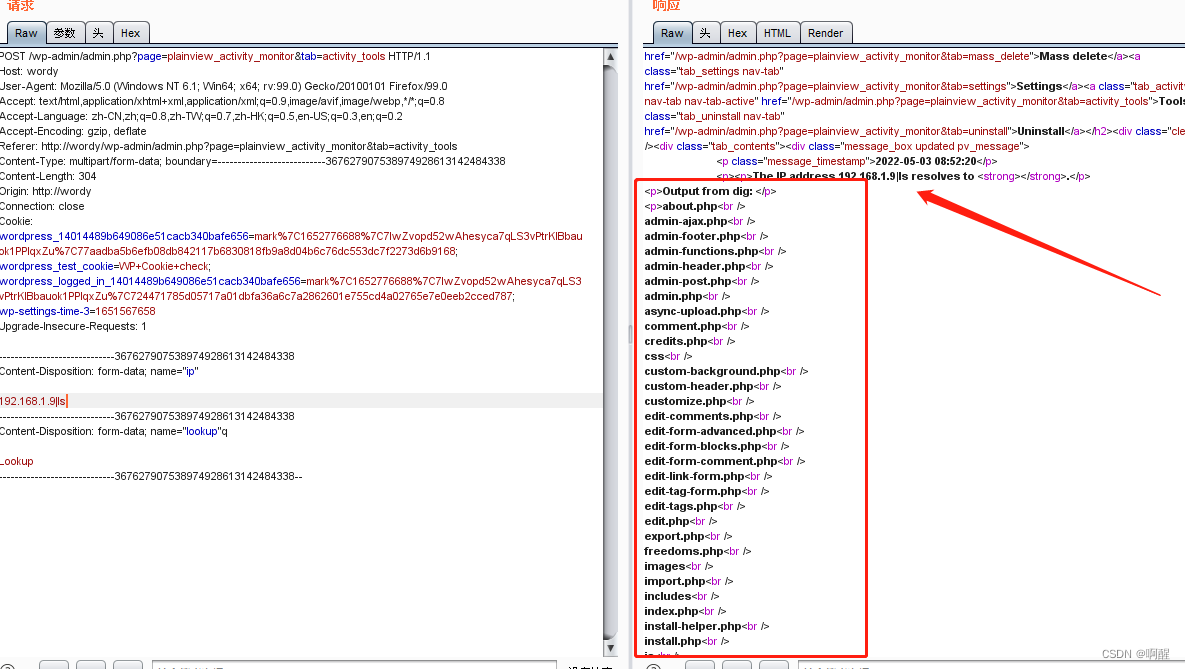Click the Mass delete href line in response

893,56
